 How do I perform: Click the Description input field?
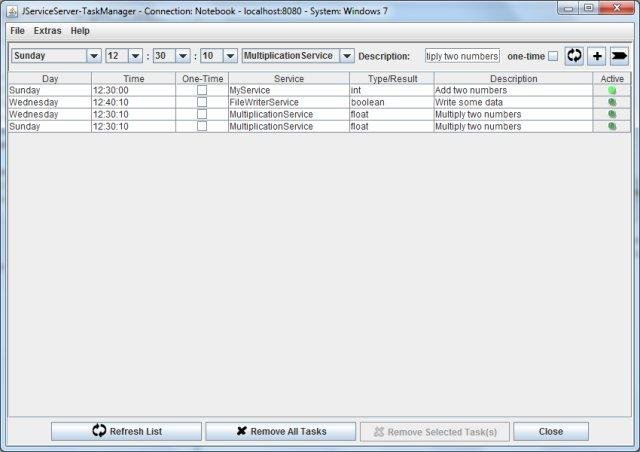(462, 56)
